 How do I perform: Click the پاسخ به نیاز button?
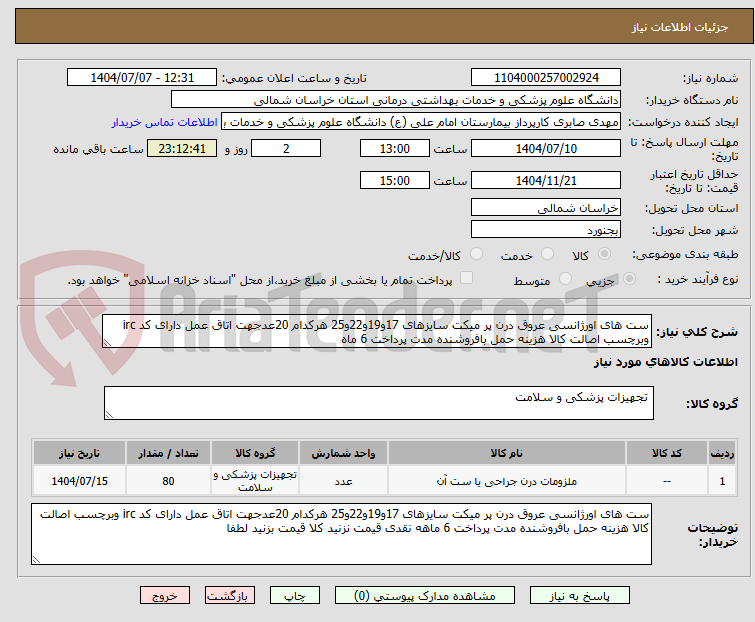pos(580,596)
